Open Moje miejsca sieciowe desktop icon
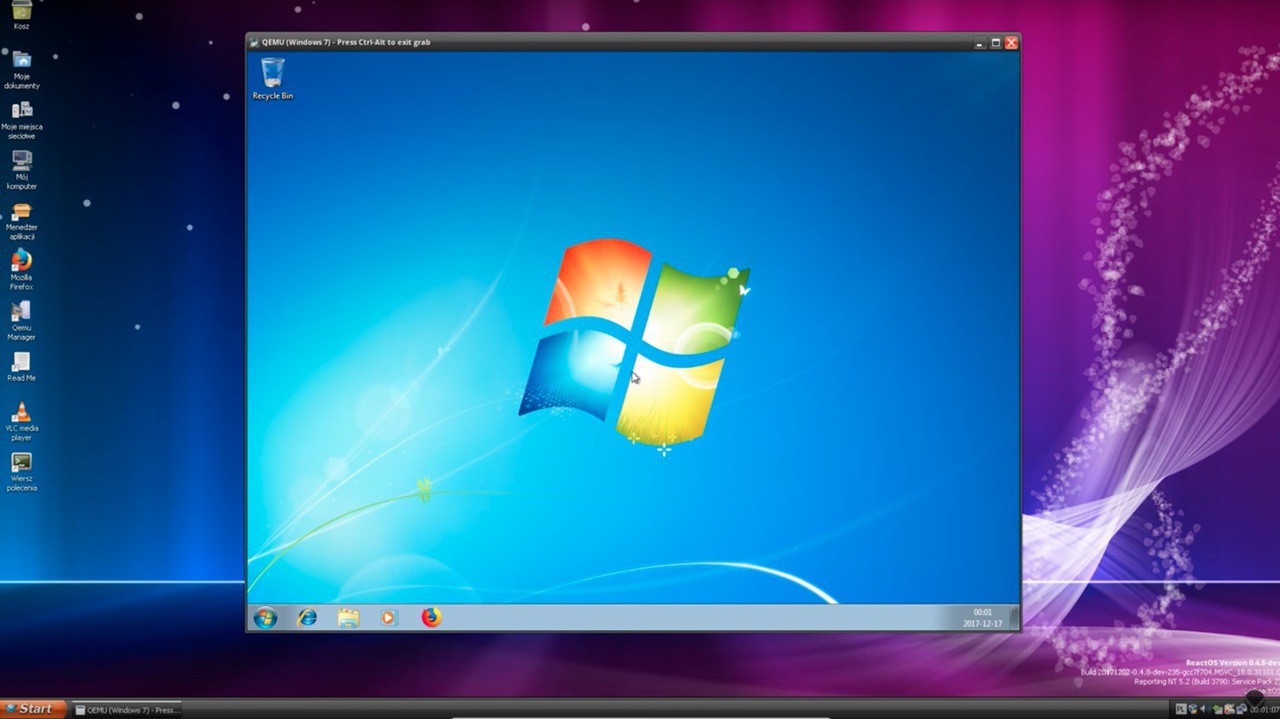Screen dimensions: 1280x719 point(21,121)
